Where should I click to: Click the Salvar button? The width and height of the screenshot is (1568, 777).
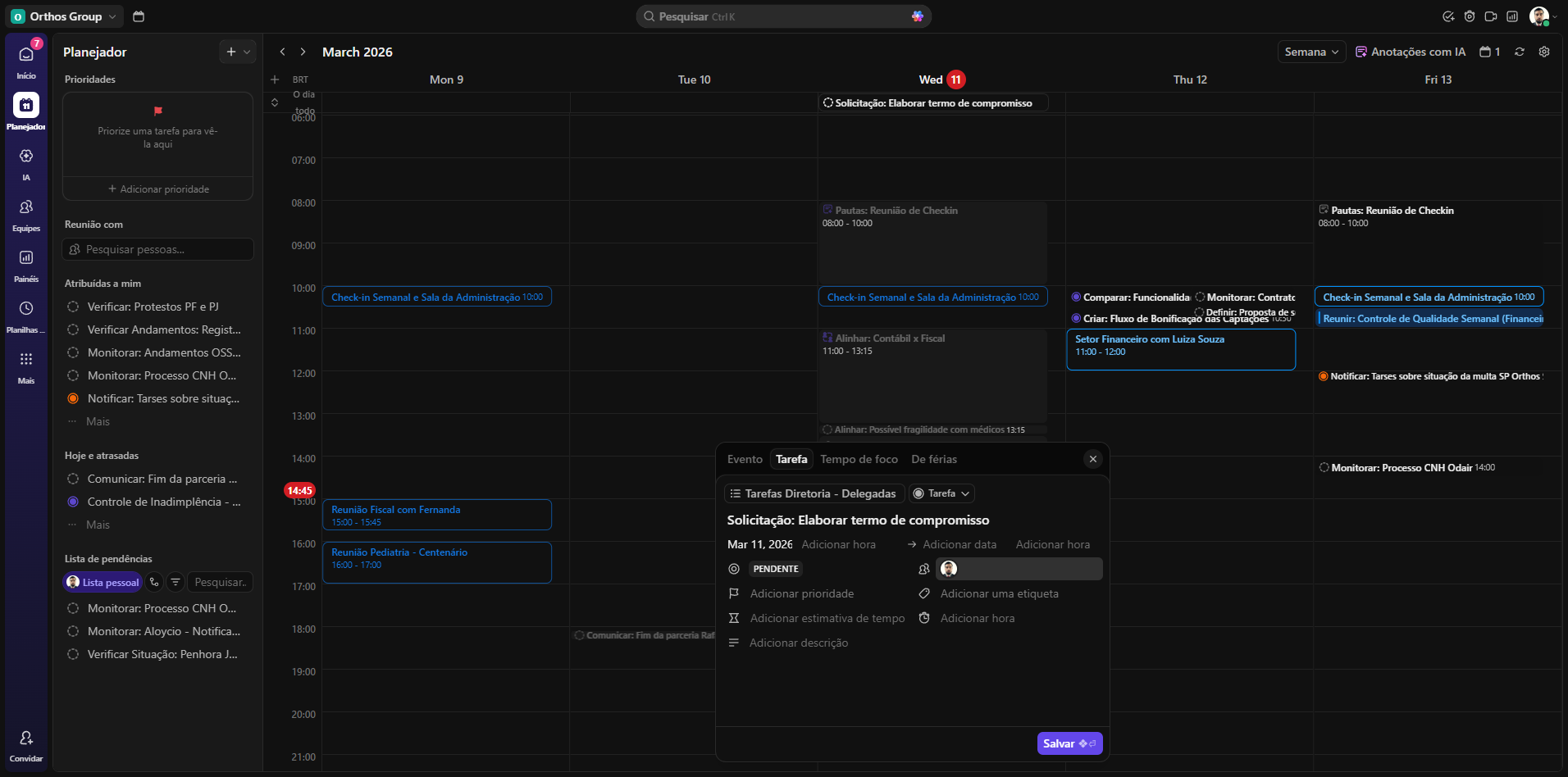coord(1069,743)
